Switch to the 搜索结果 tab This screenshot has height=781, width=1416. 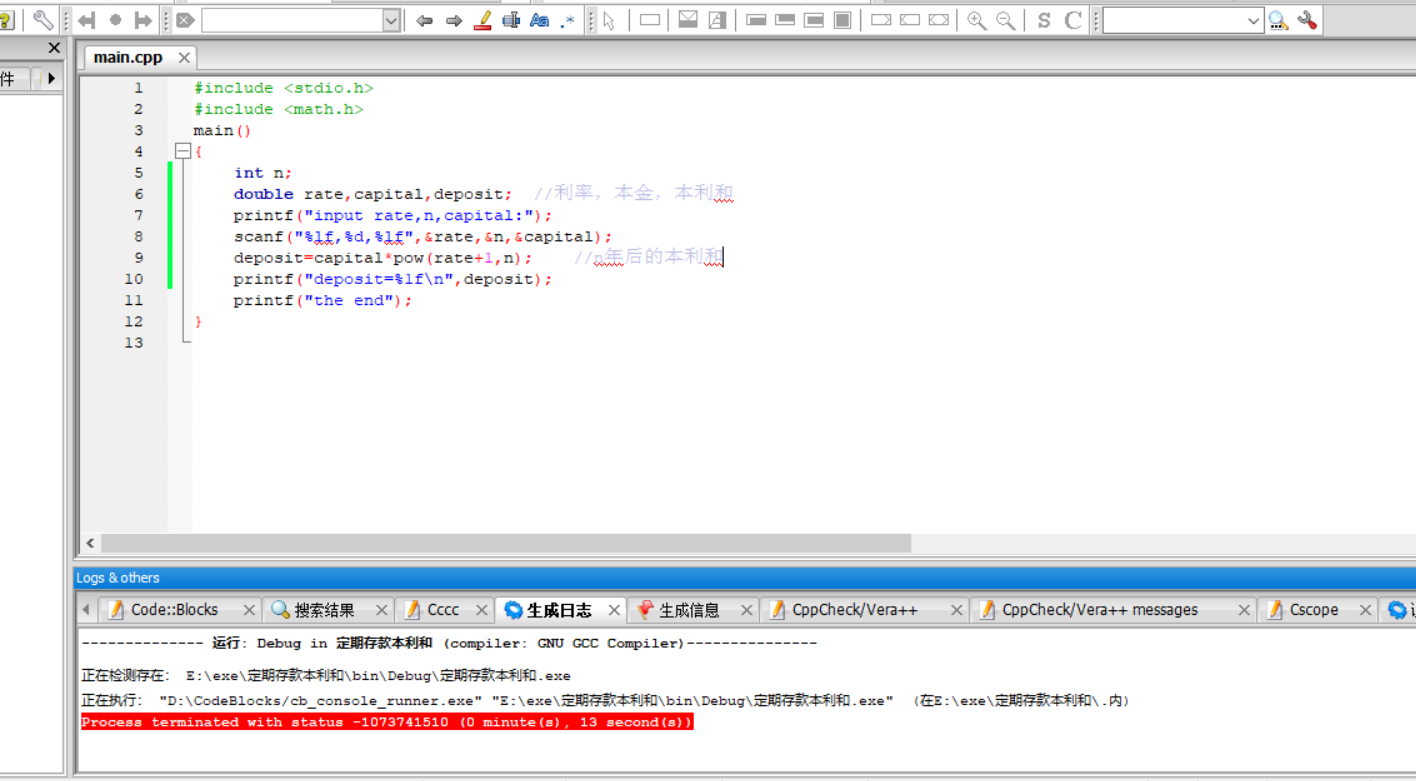(324, 610)
